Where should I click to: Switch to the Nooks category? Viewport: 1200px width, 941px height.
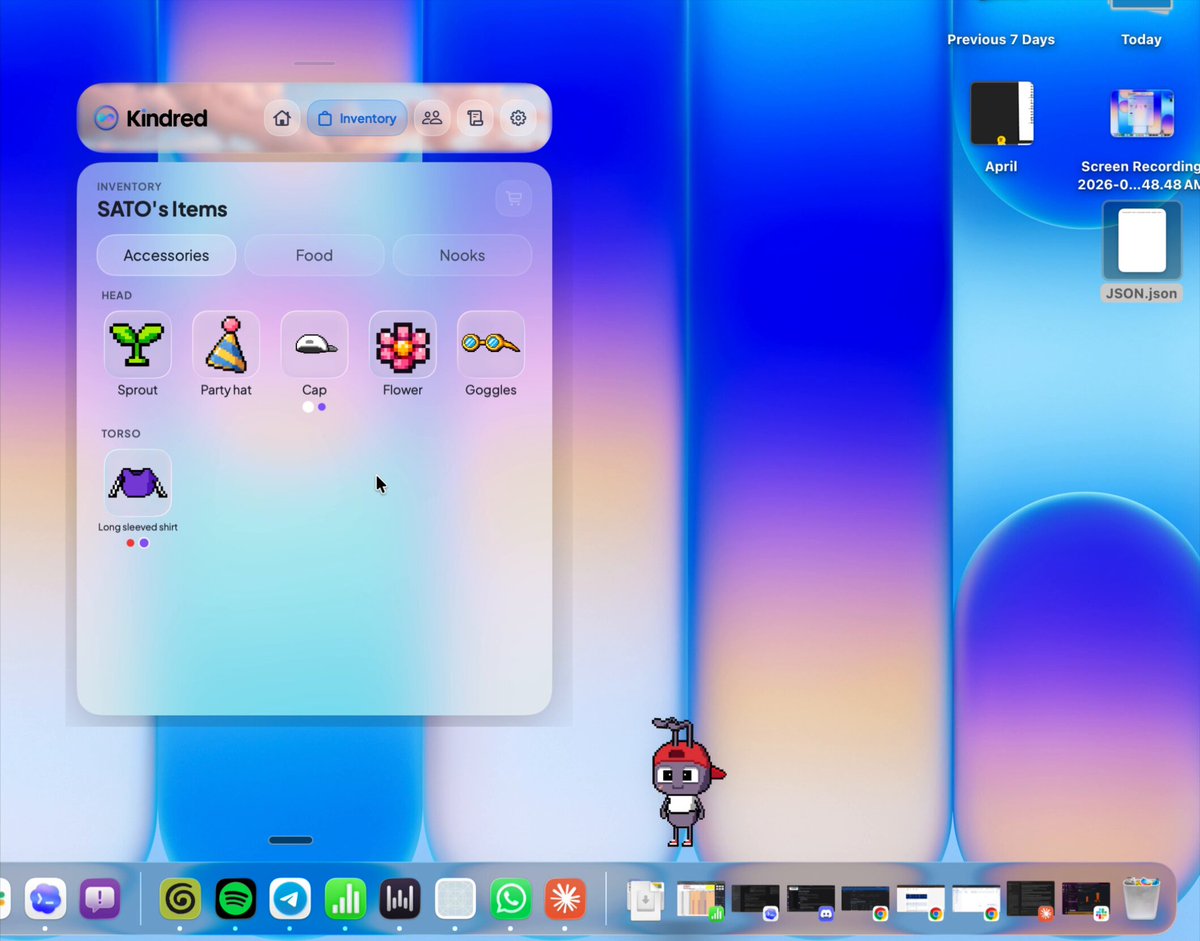tap(462, 255)
